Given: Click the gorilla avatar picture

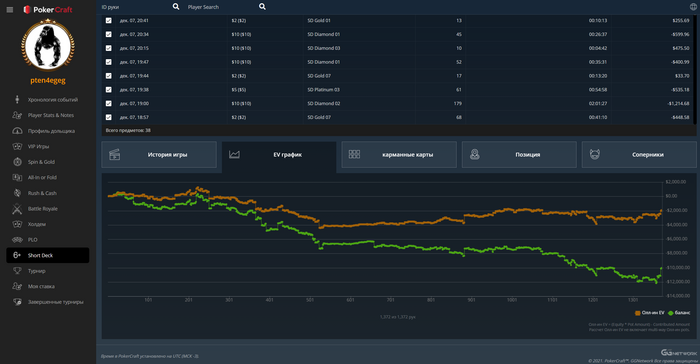Looking at the screenshot, I should pos(48,46).
